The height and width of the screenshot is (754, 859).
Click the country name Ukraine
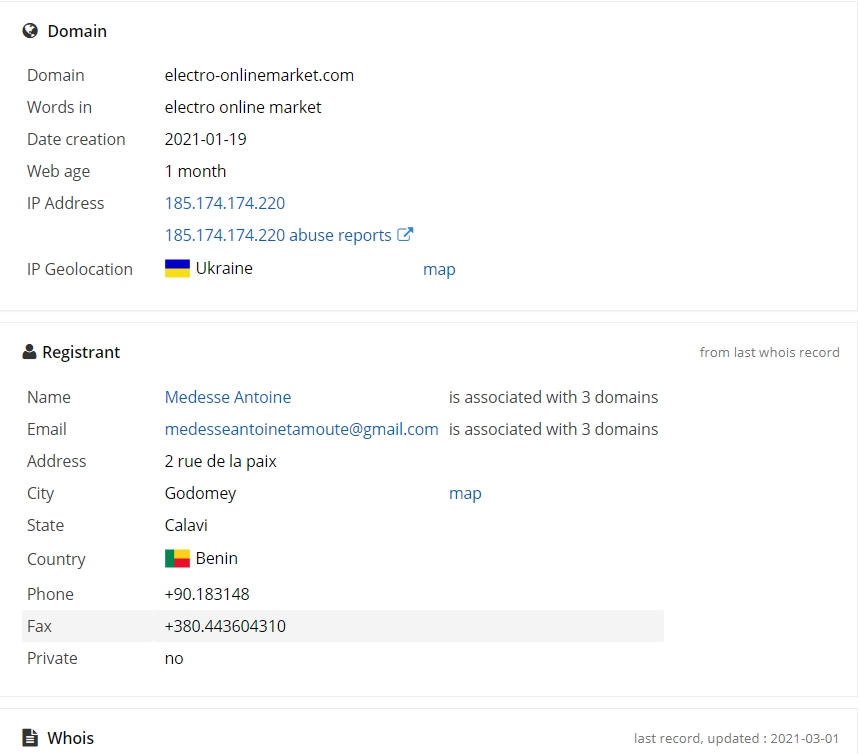click(224, 269)
